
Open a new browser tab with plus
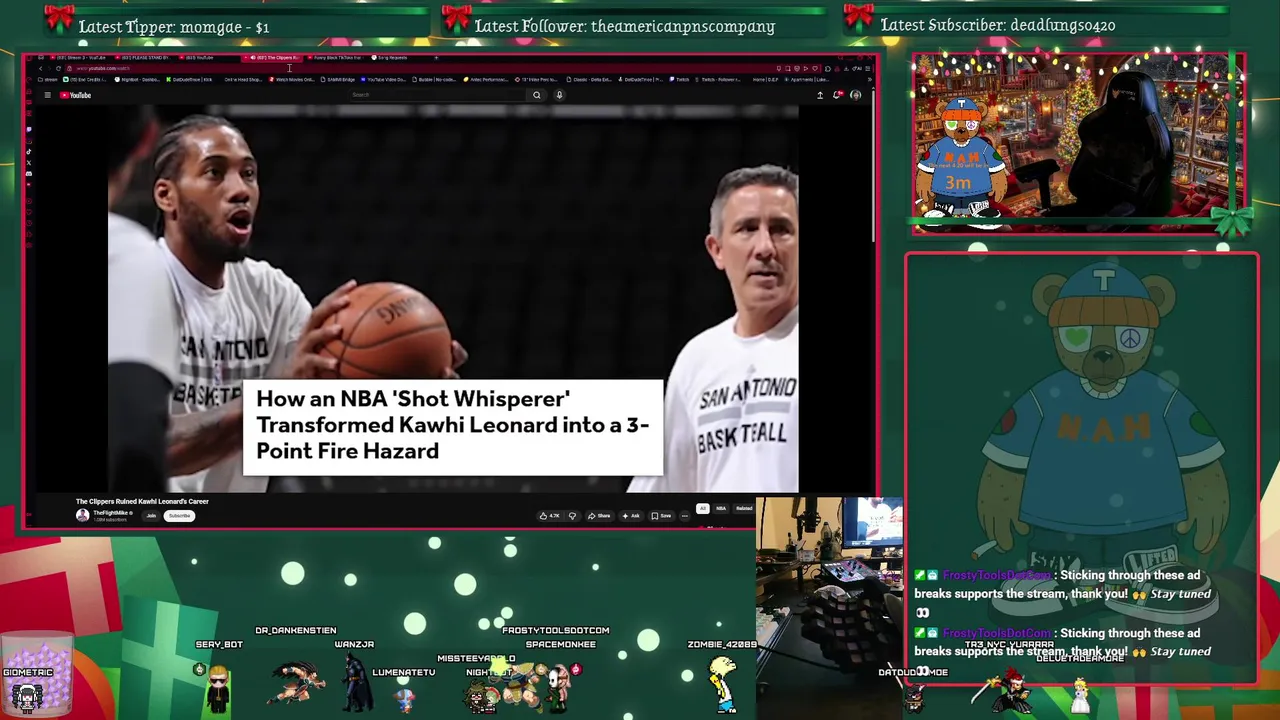(436, 58)
